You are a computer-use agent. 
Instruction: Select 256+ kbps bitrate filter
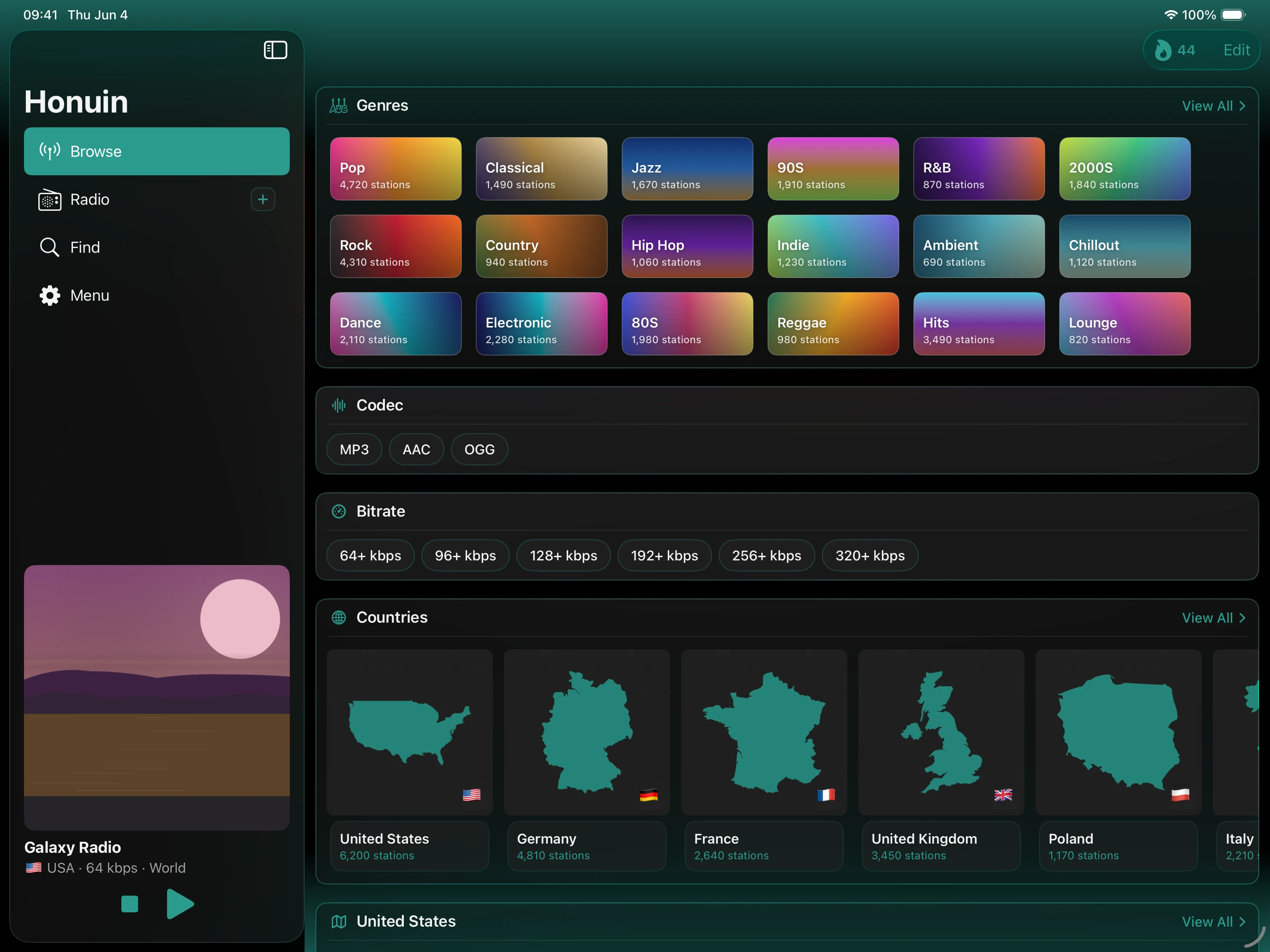(767, 555)
